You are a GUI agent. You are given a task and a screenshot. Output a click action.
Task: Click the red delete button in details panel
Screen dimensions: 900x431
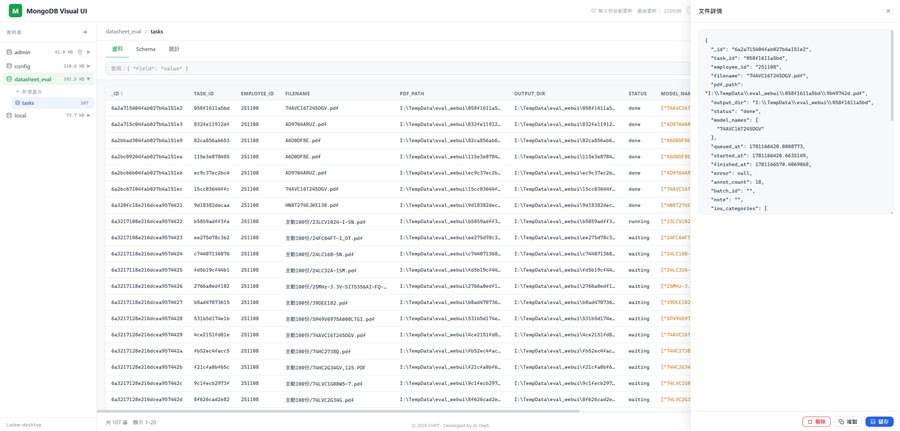[x=816, y=421]
